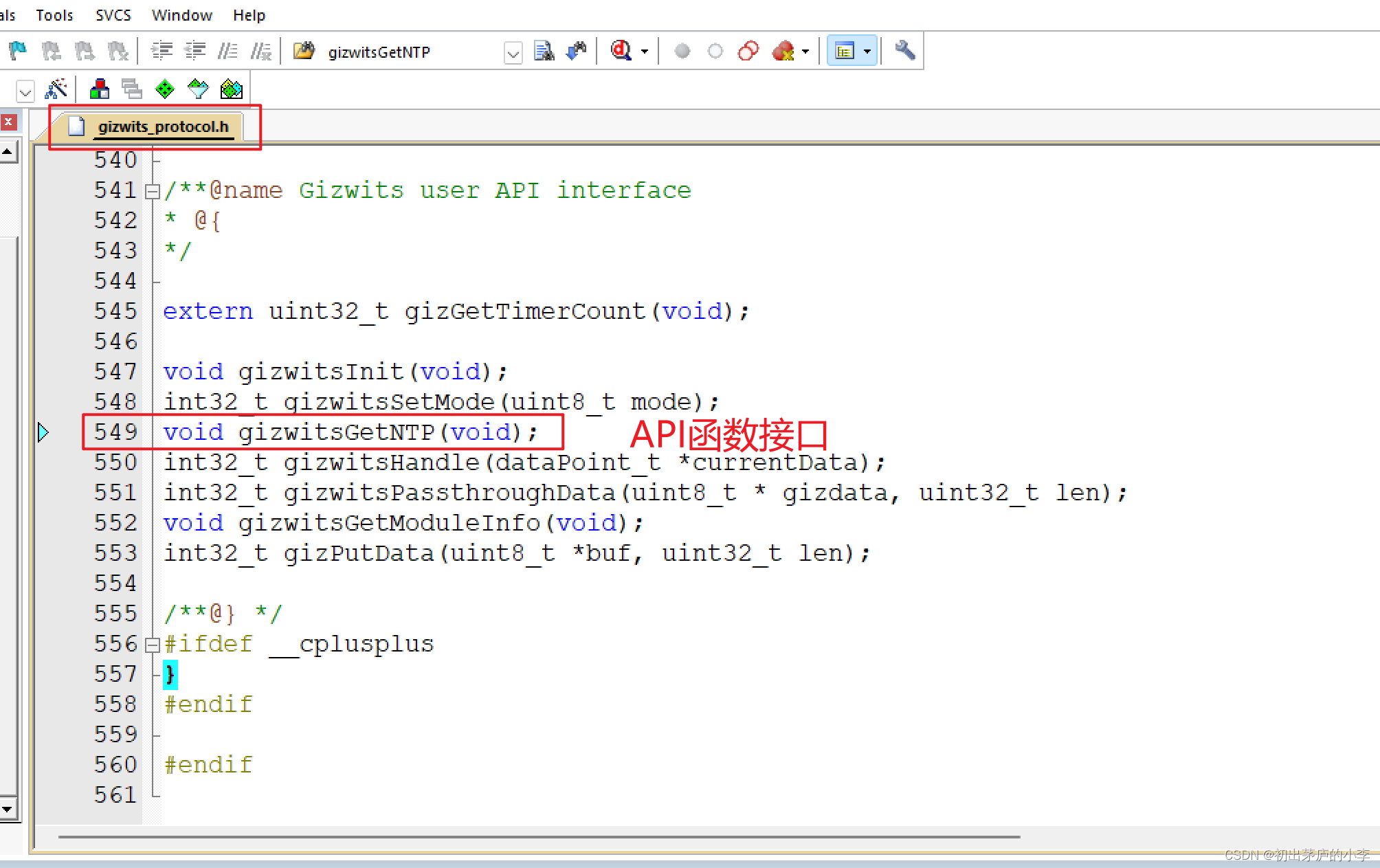Click the comment text 'Gizwits user API interface'
This screenshot has width=1380, height=868.
point(495,190)
